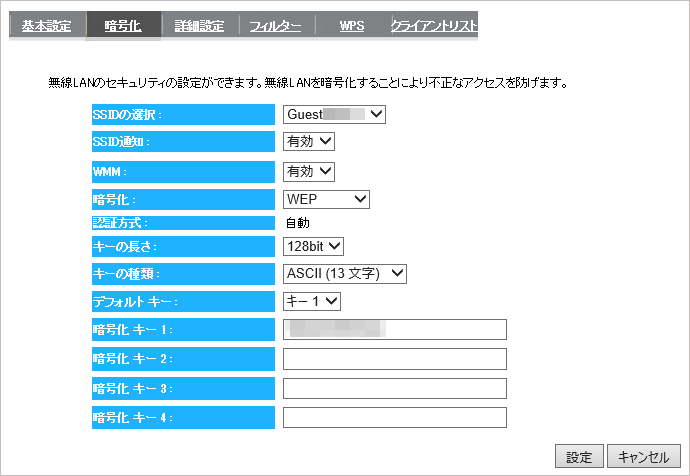Switch to the 暗号化 tab
This screenshot has width=690, height=476.
123,26
